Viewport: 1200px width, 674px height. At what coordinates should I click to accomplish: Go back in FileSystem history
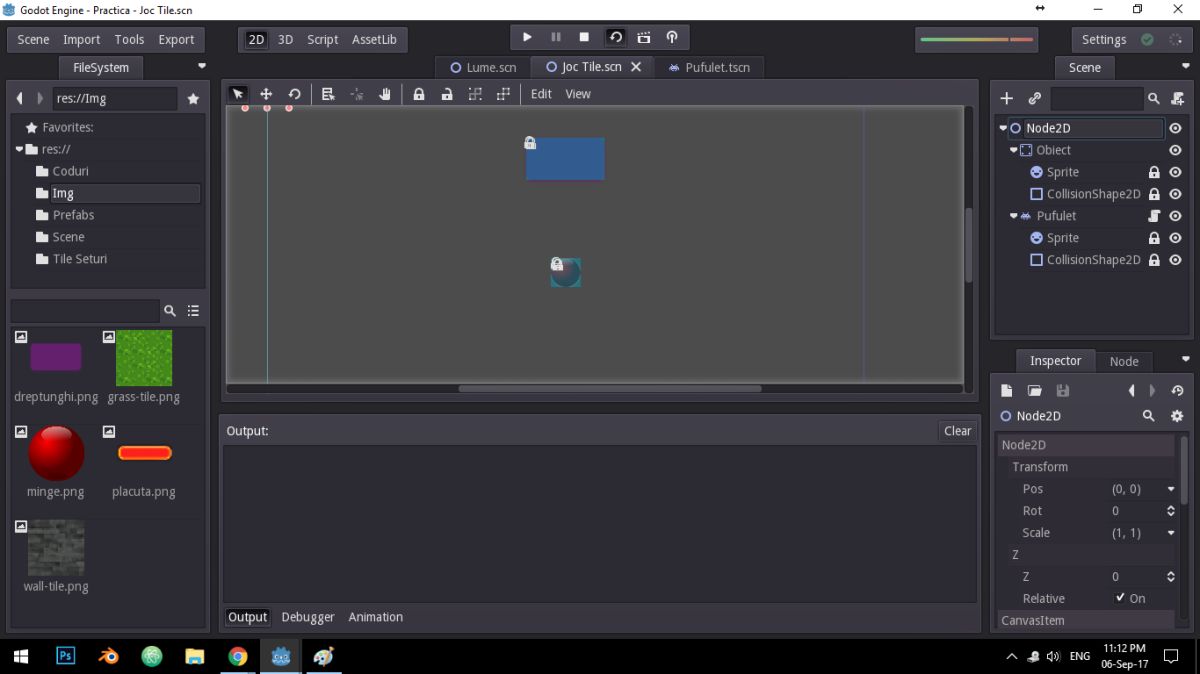(x=19, y=99)
